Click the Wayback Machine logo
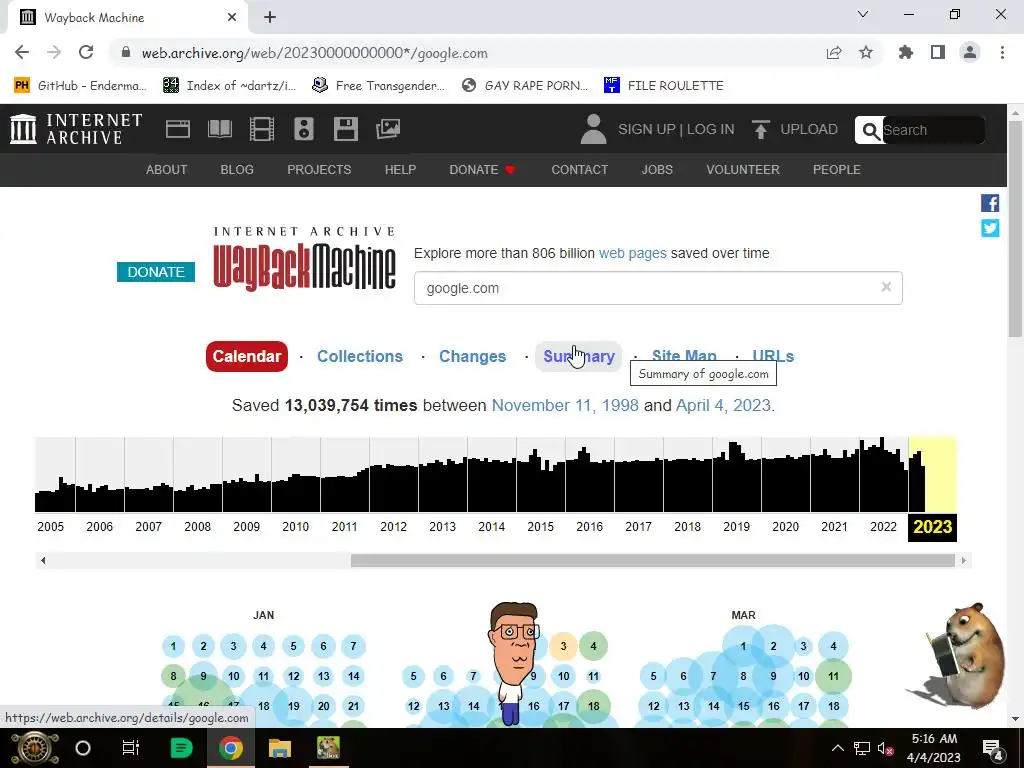The image size is (1024, 768). (x=304, y=259)
